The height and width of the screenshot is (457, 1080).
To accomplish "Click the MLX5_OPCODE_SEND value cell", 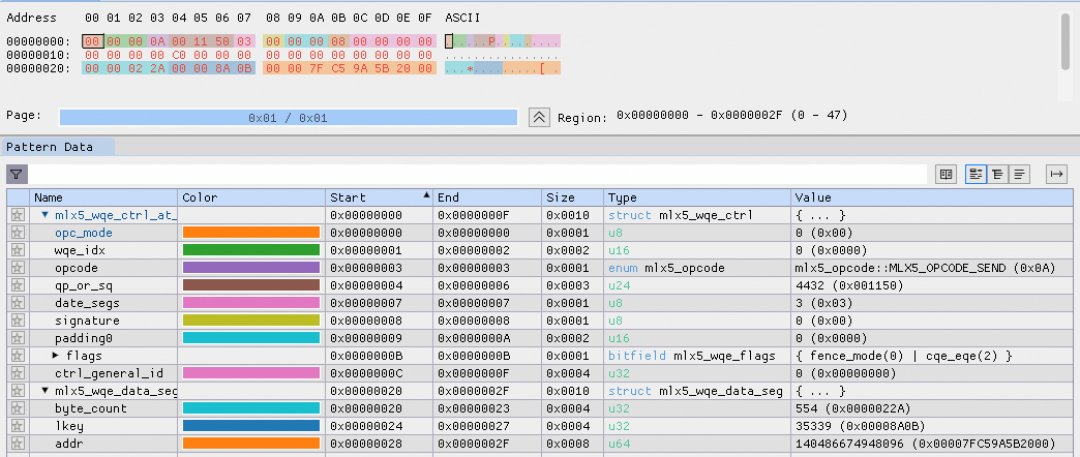I will tap(926, 268).
